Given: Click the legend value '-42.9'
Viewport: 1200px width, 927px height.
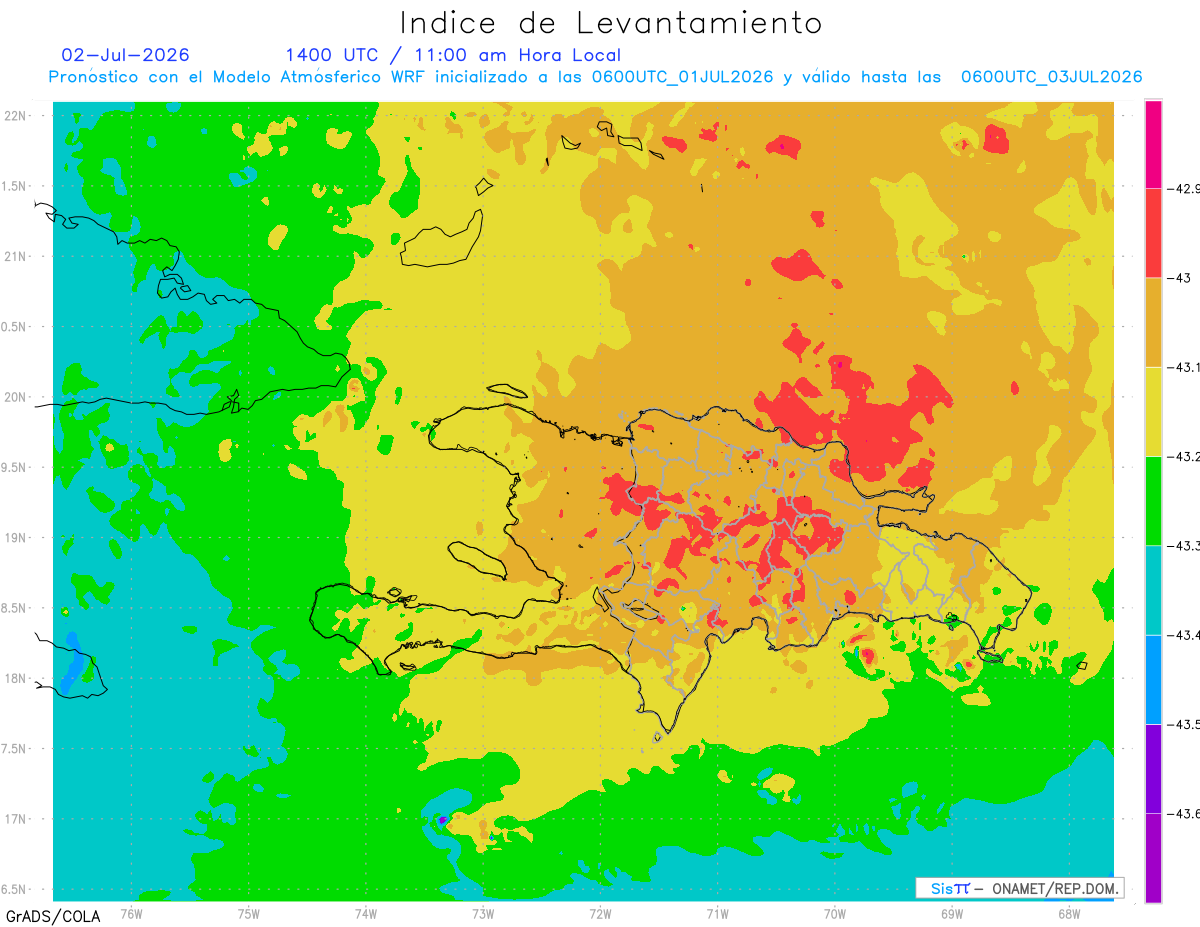Looking at the screenshot, I should click(x=1184, y=188).
